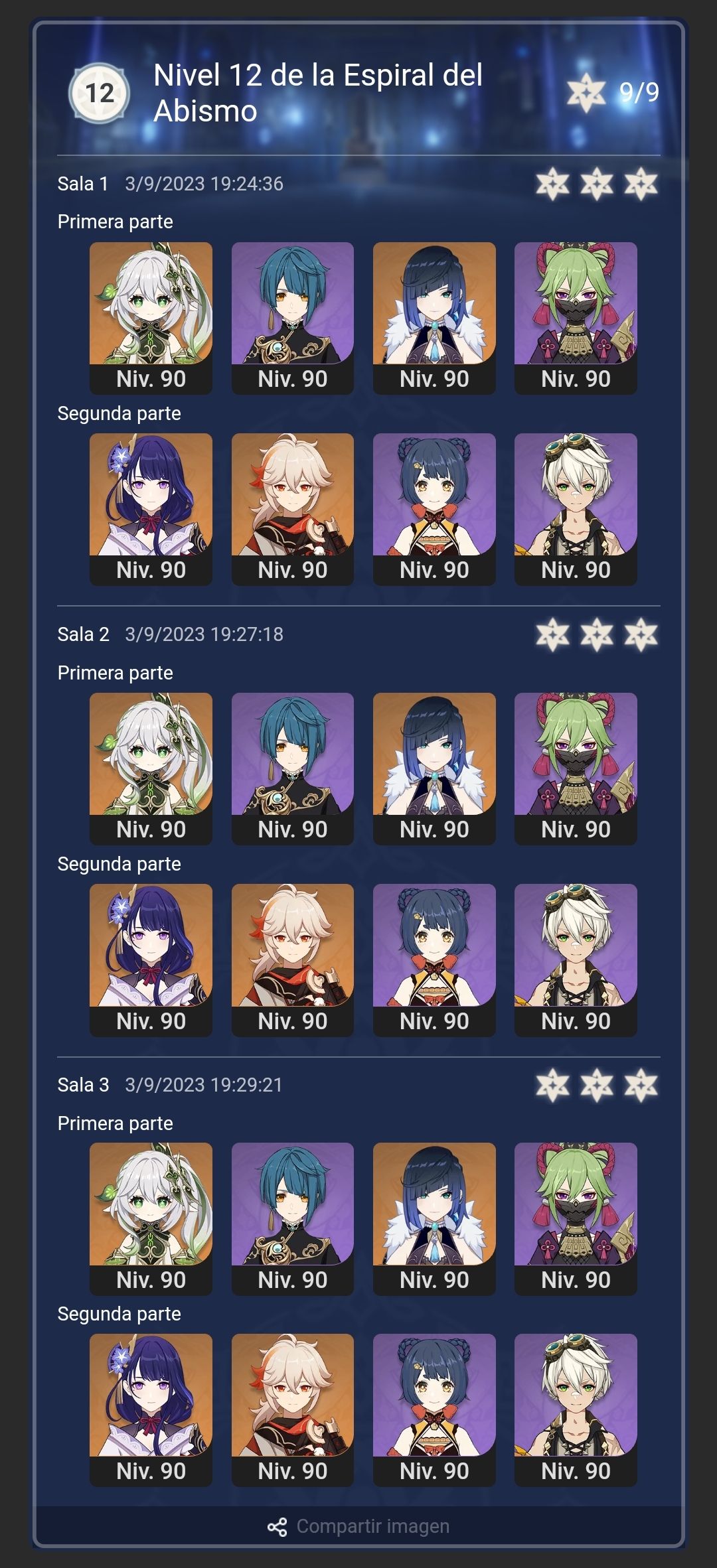Select Xingqiu portrait in Sala 1 Primera parte
The image size is (717, 1568).
point(293,318)
